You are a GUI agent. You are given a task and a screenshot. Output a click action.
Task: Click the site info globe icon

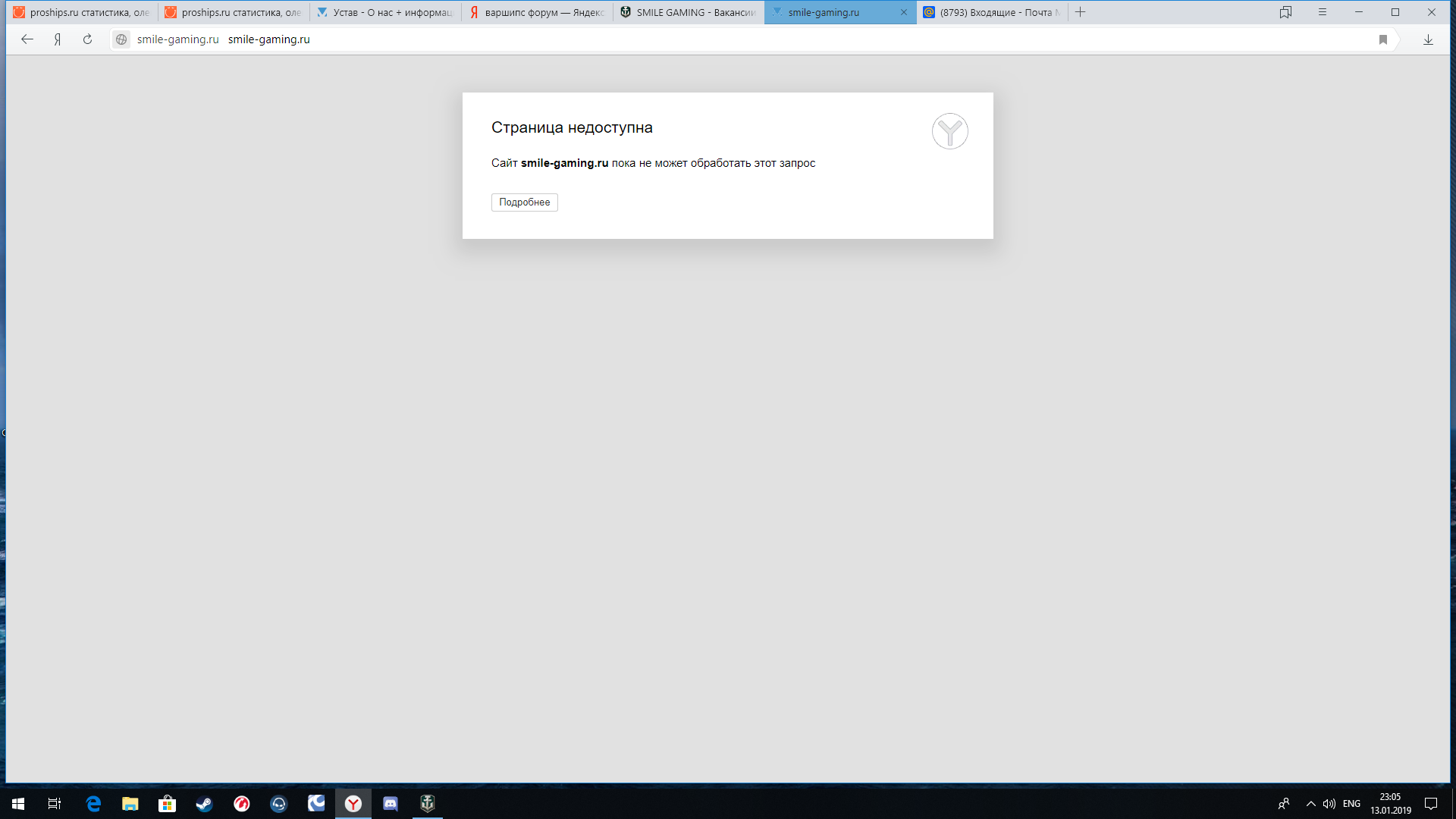(121, 39)
